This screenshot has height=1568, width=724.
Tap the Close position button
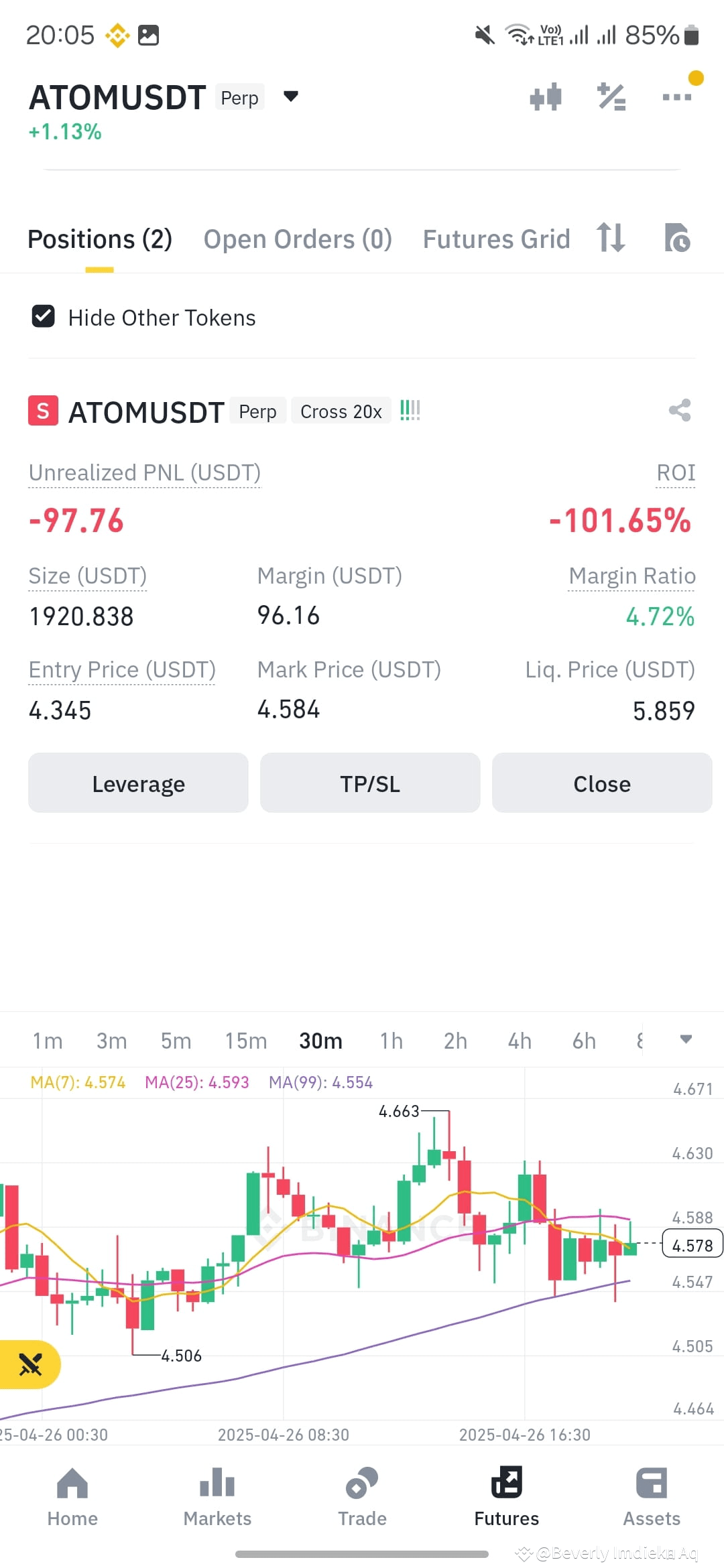pyautogui.click(x=602, y=783)
